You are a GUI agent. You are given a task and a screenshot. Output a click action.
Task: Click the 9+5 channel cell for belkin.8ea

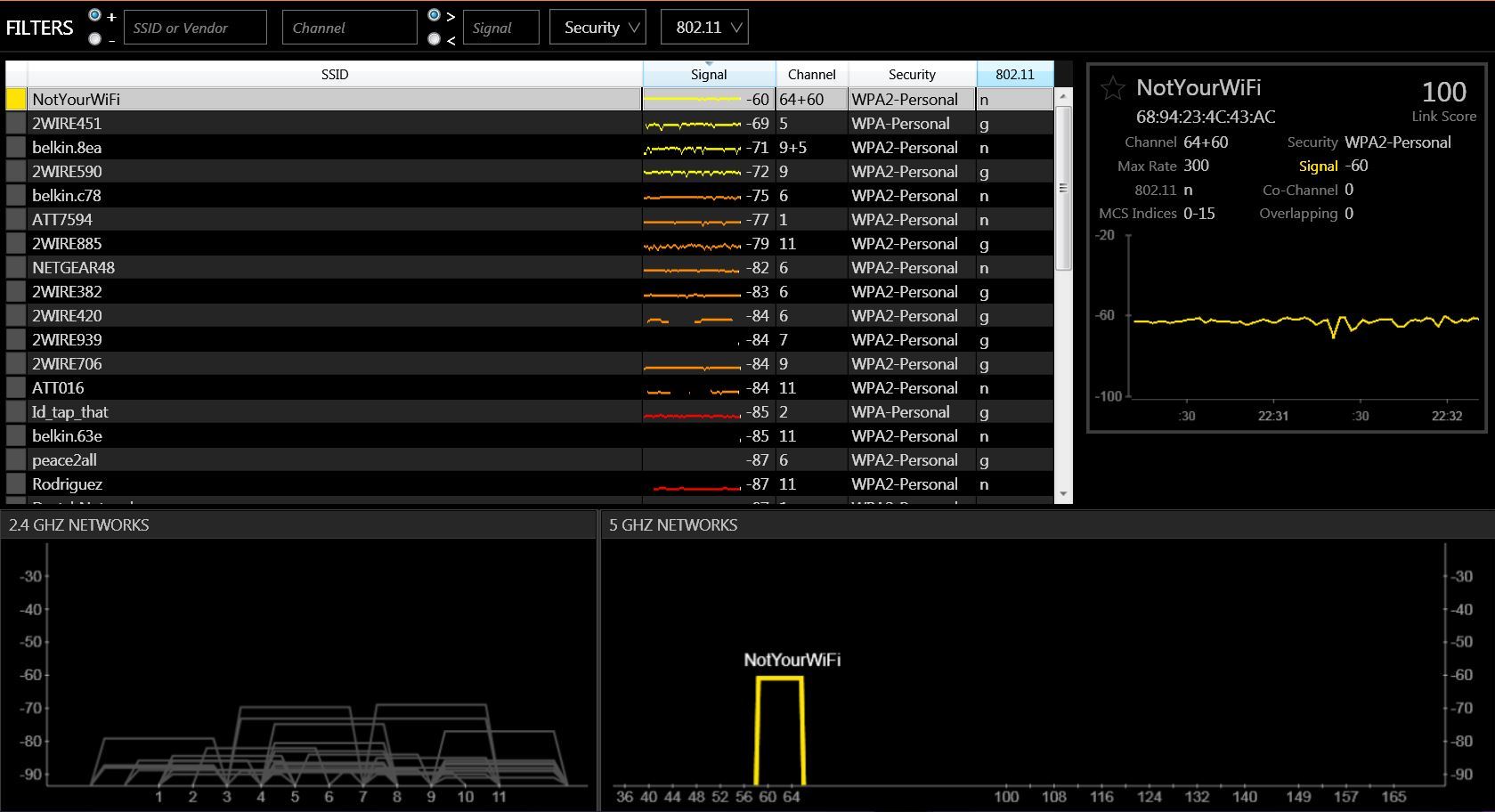pos(811,147)
